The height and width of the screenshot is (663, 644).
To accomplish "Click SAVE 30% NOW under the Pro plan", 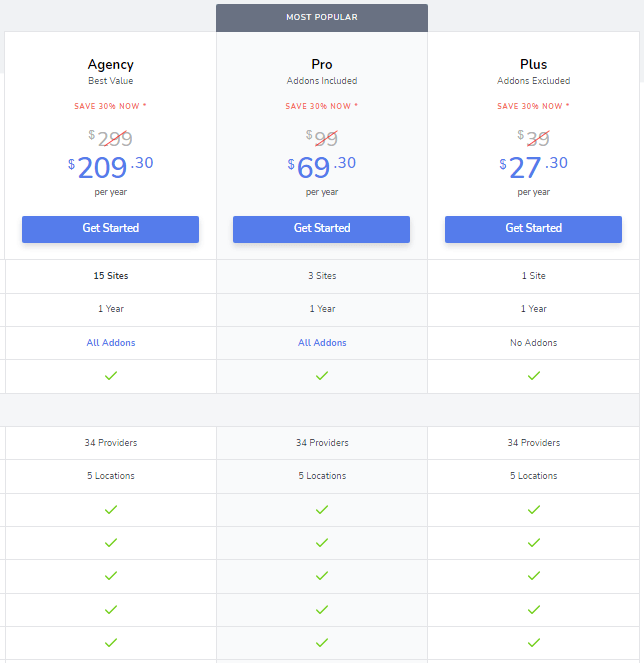I will click(322, 107).
